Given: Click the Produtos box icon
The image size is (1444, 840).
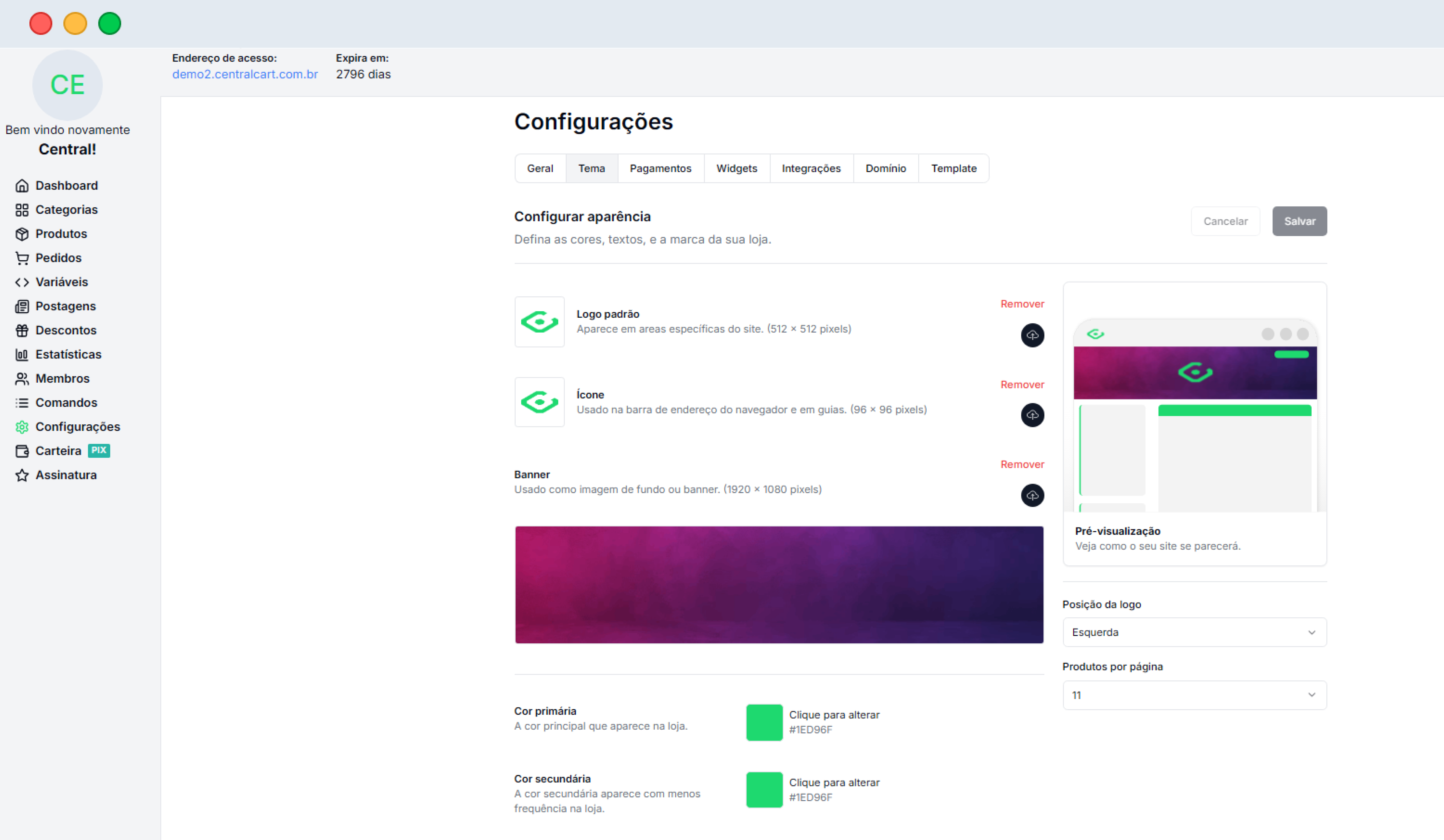Looking at the screenshot, I should (22, 234).
